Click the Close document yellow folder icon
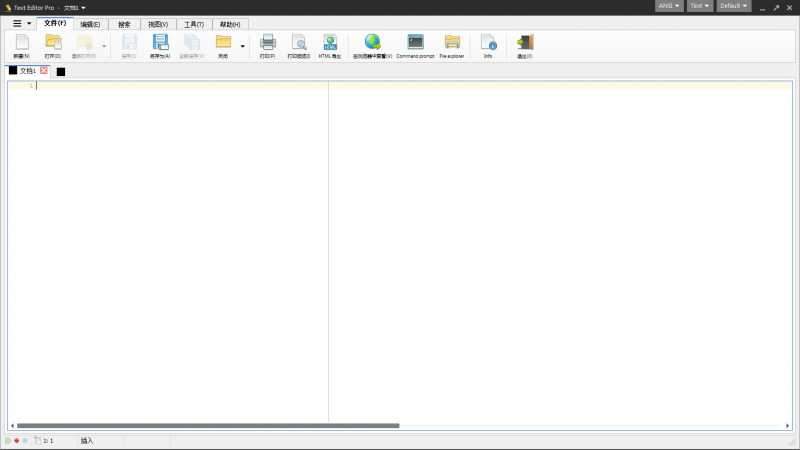 pyautogui.click(x=223, y=42)
